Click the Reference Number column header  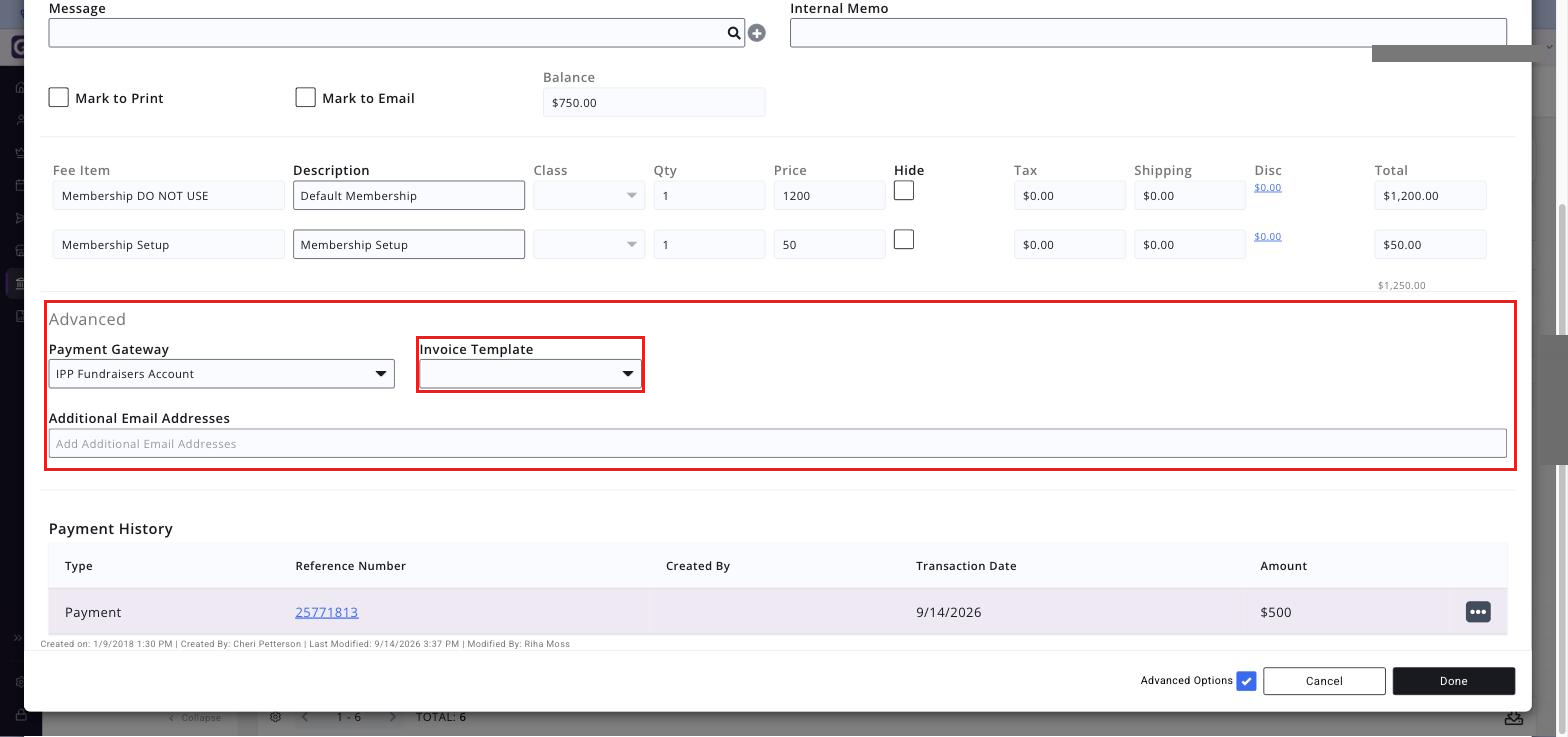350,566
